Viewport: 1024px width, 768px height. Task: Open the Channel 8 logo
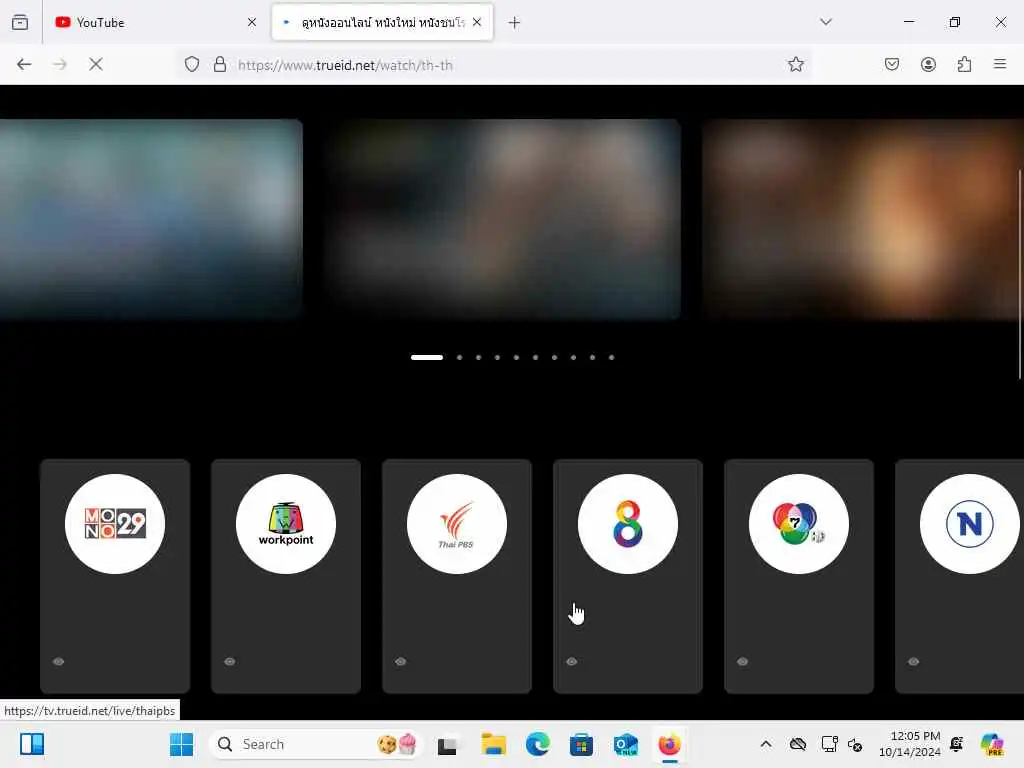(628, 524)
